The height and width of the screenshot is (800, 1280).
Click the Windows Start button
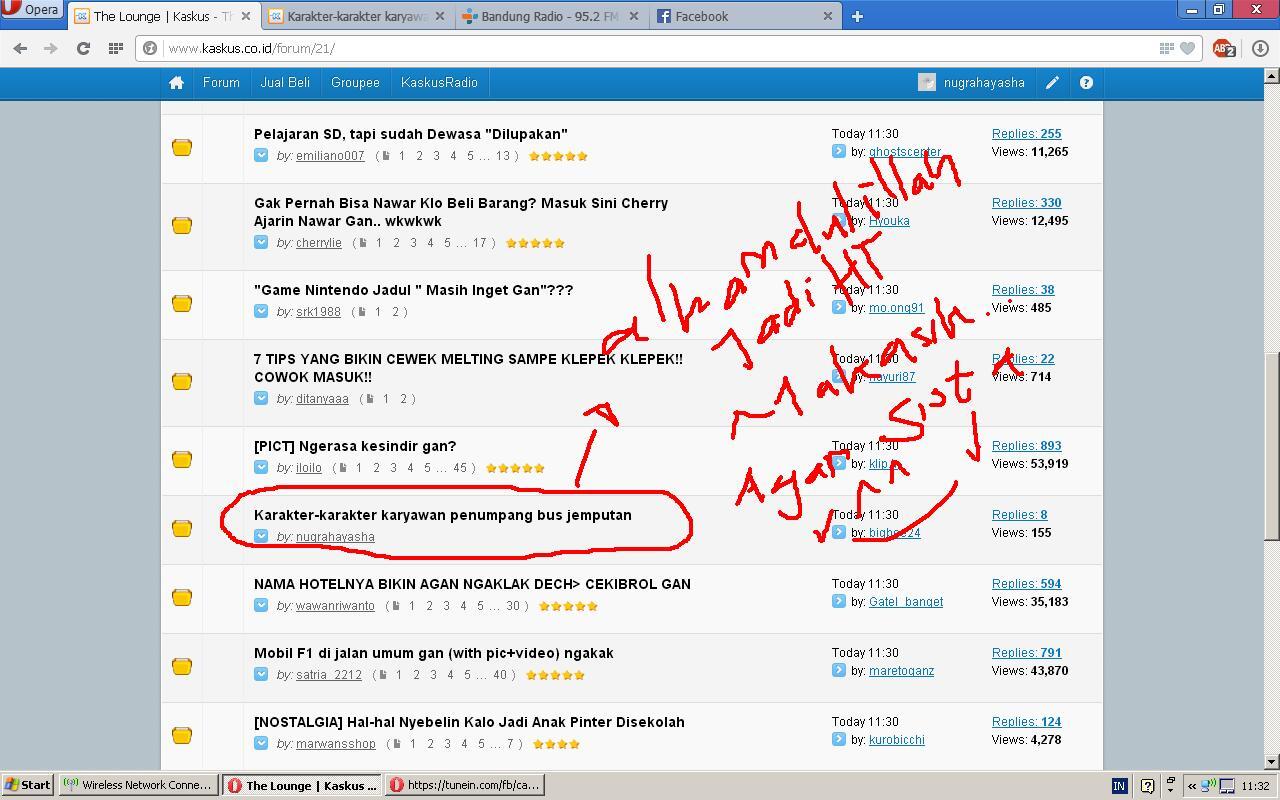[x=28, y=785]
